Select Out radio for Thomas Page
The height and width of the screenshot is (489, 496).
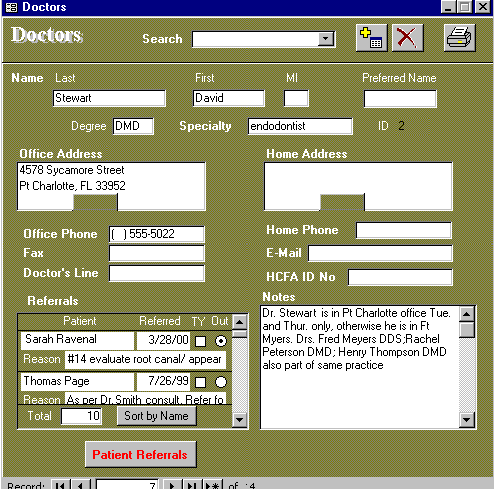(x=221, y=382)
